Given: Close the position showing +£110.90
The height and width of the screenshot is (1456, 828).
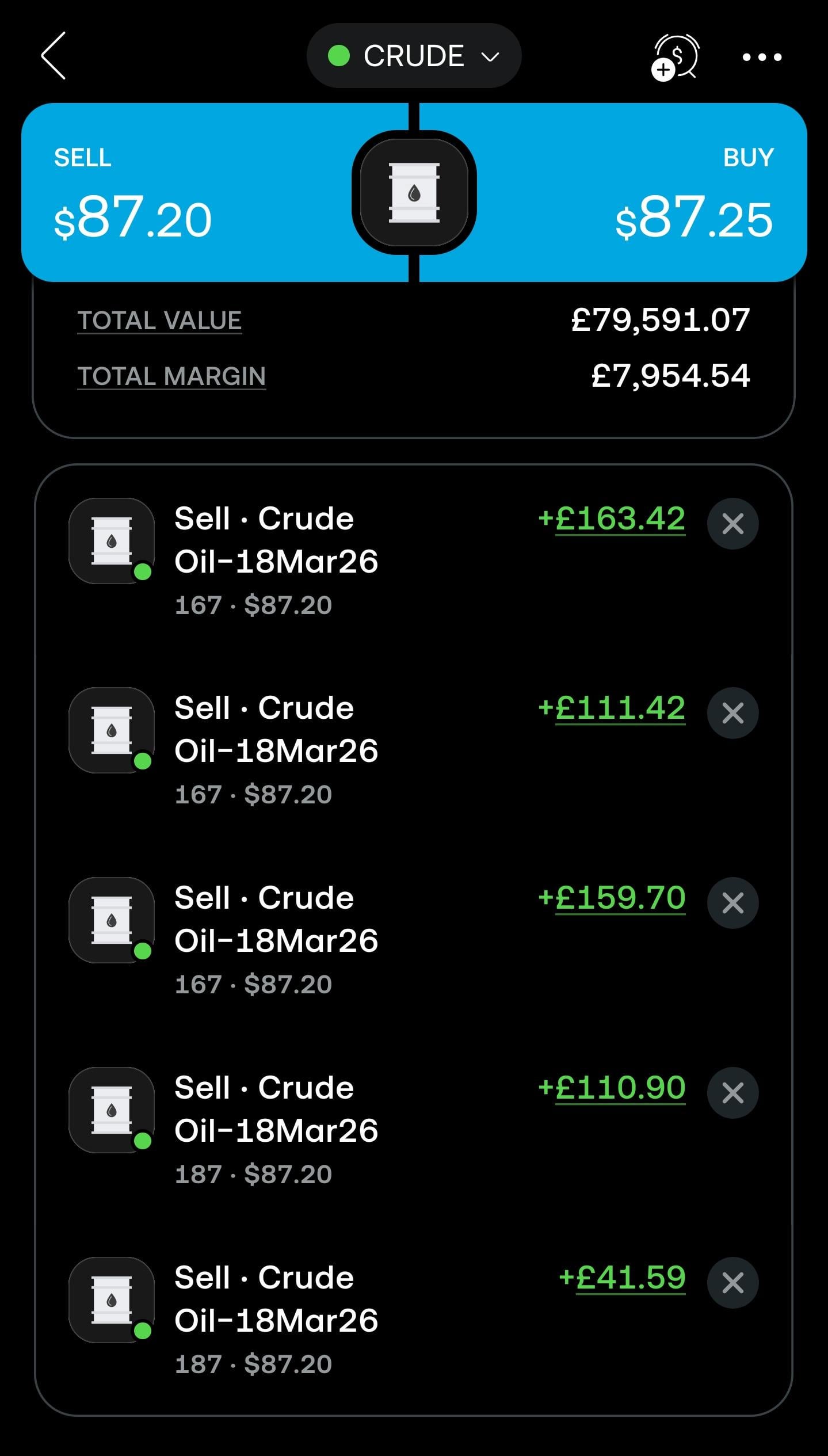Looking at the screenshot, I should (732, 1093).
